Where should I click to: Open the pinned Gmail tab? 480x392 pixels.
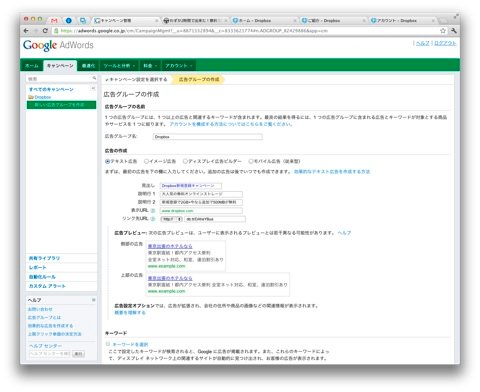(54, 21)
